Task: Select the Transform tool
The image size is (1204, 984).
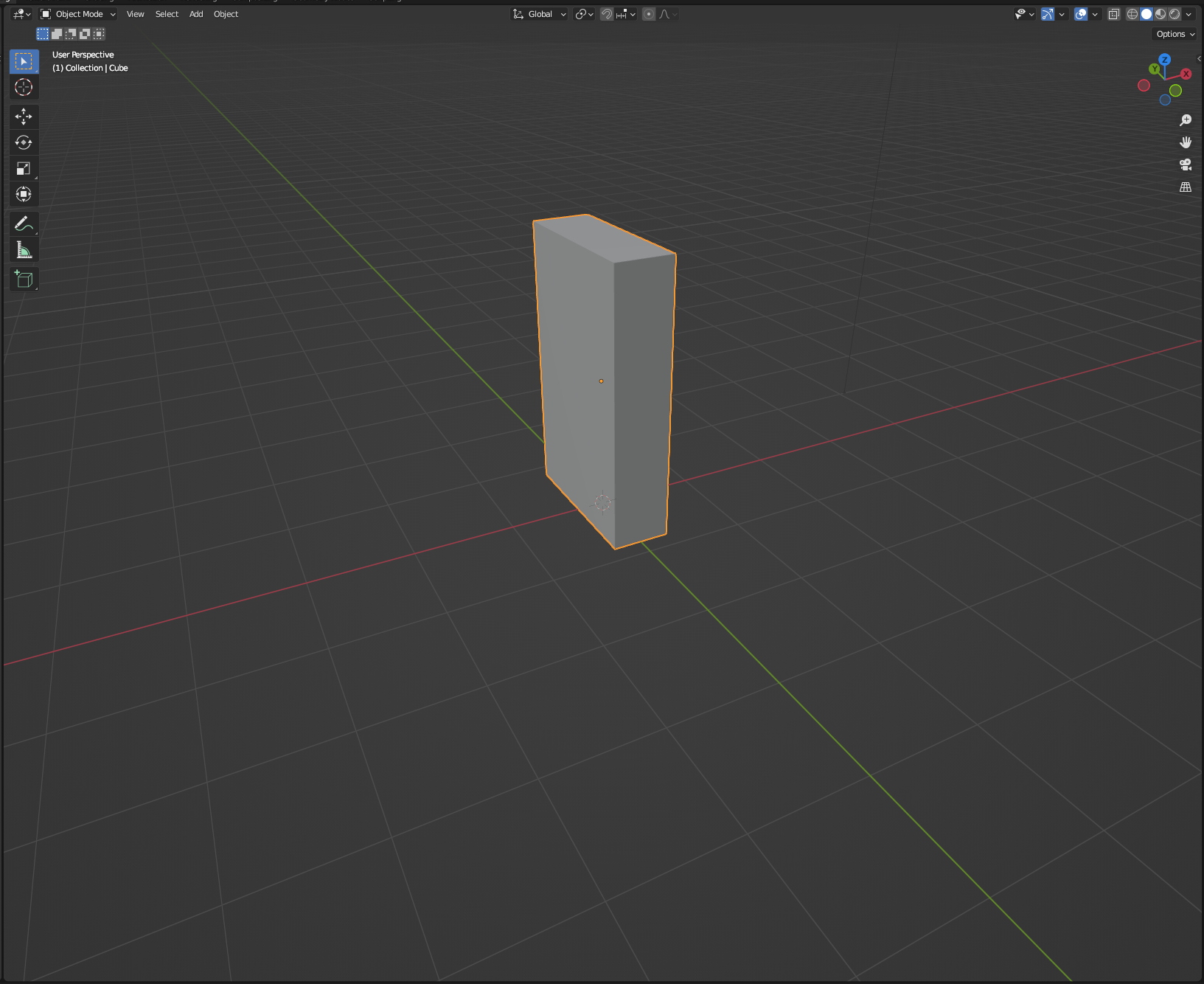Action: [x=24, y=194]
